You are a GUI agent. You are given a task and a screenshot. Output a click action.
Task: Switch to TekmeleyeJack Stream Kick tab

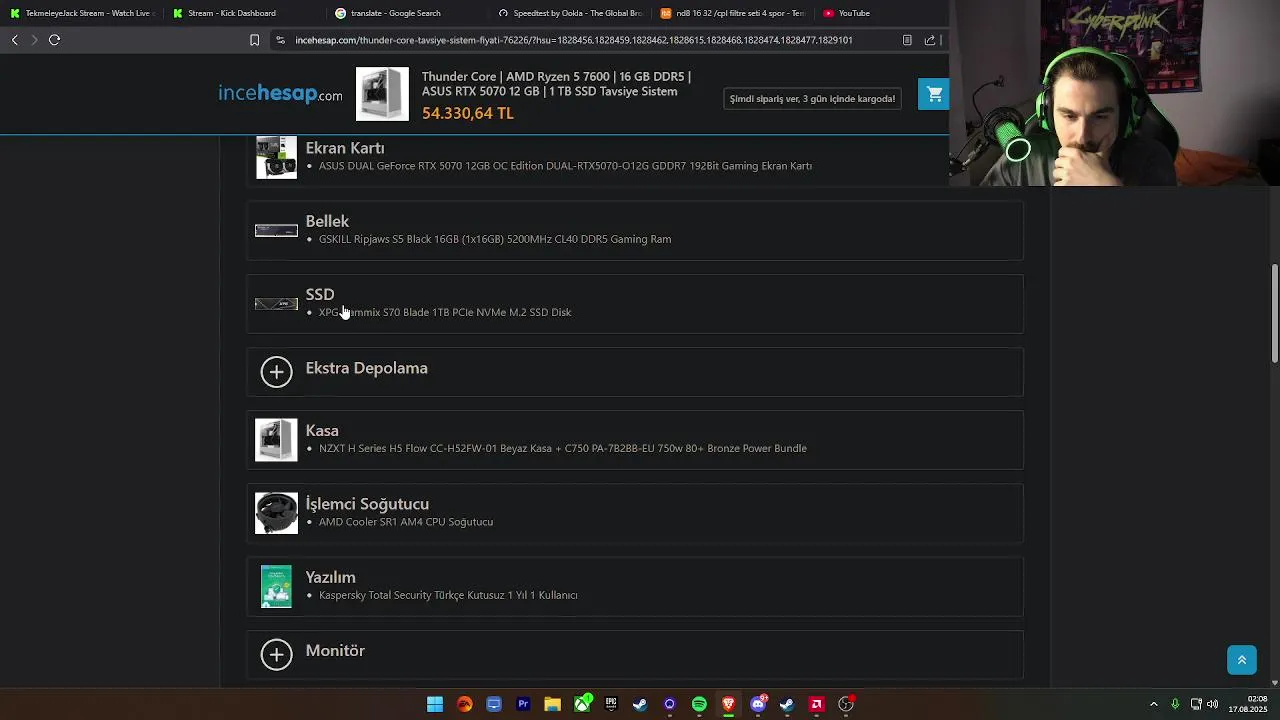(x=81, y=13)
